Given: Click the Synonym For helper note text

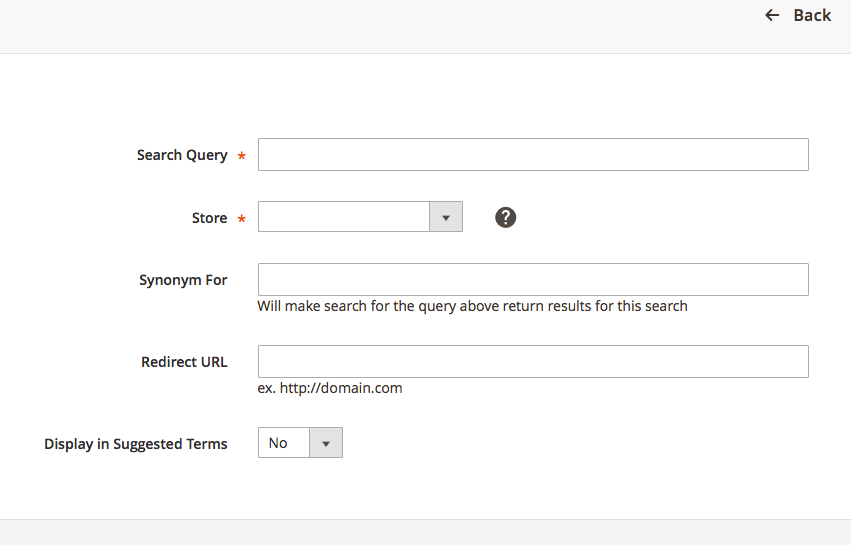Looking at the screenshot, I should pyautogui.click(x=472, y=306).
